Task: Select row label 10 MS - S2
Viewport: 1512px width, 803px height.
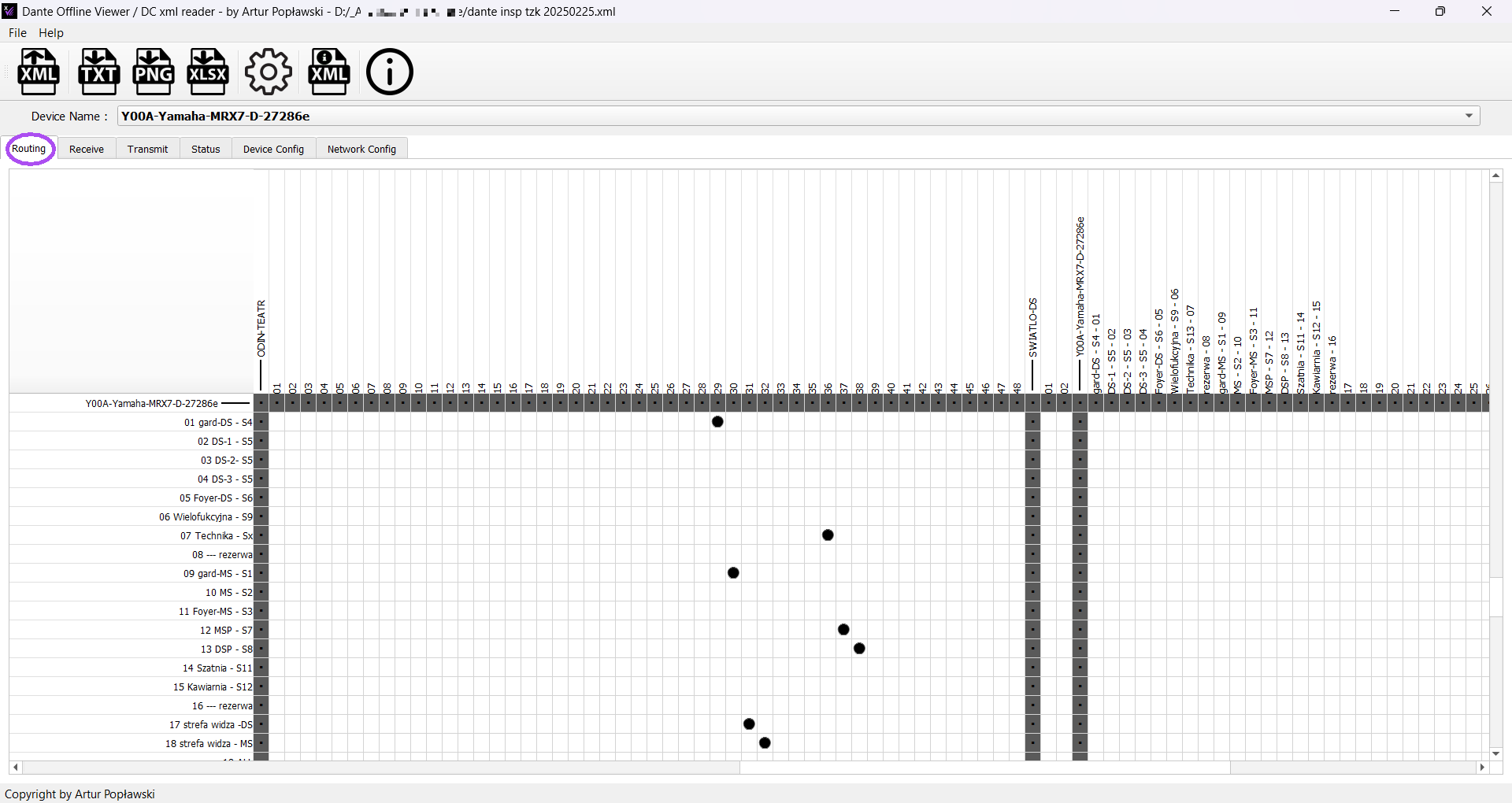Action: (229, 593)
